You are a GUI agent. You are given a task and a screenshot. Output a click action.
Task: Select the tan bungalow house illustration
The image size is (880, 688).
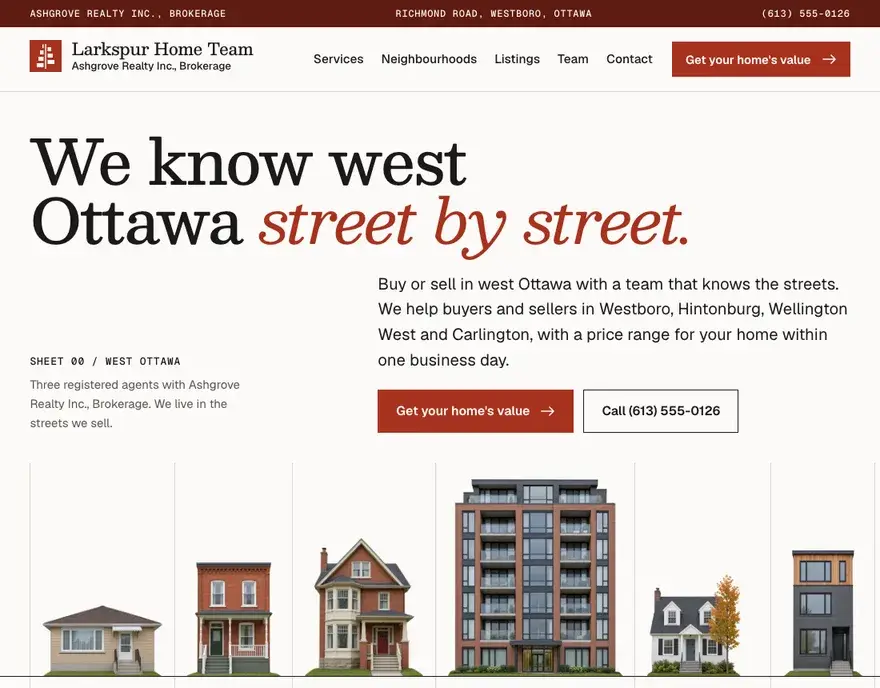tap(102, 640)
